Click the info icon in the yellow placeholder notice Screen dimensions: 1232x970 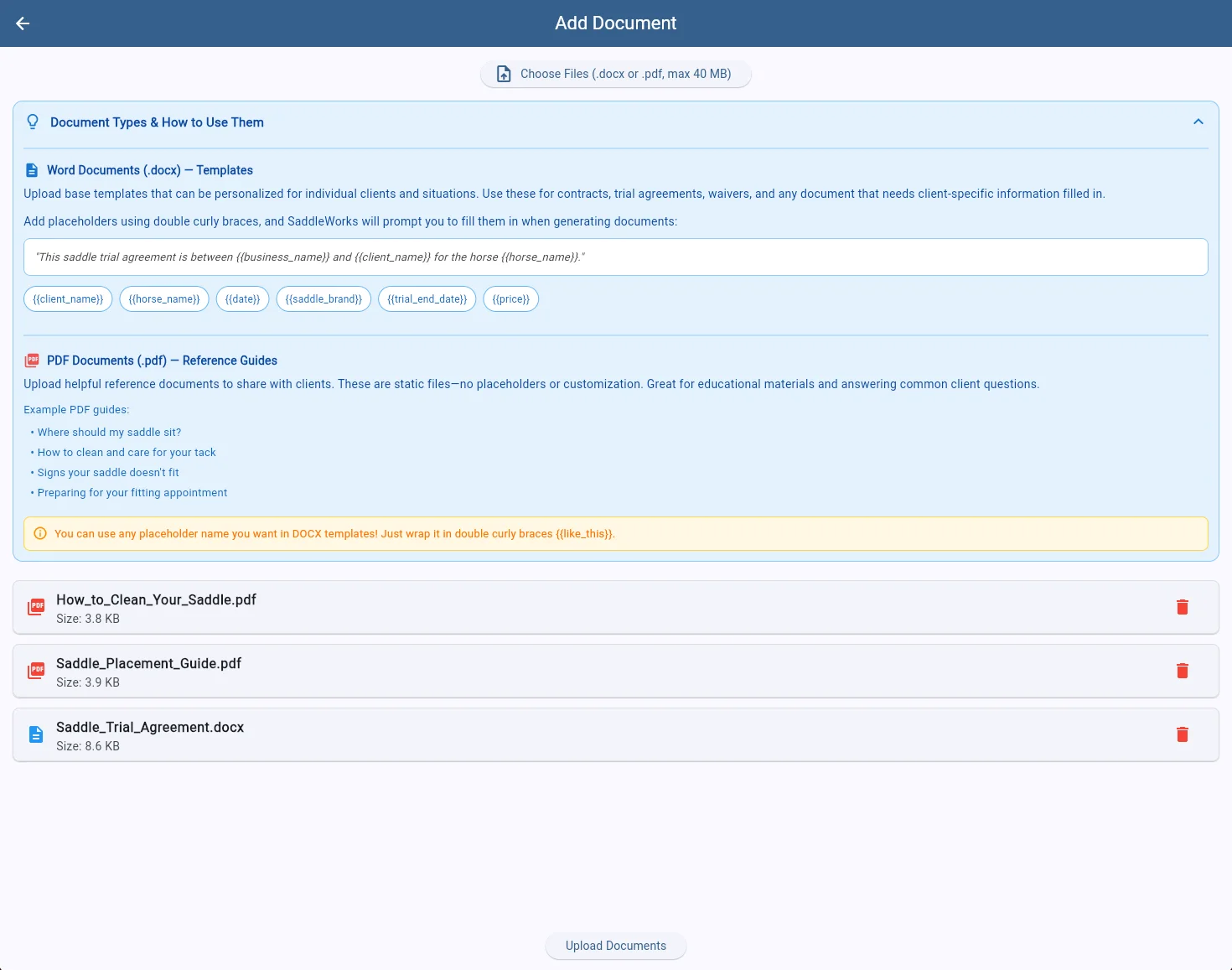click(40, 533)
